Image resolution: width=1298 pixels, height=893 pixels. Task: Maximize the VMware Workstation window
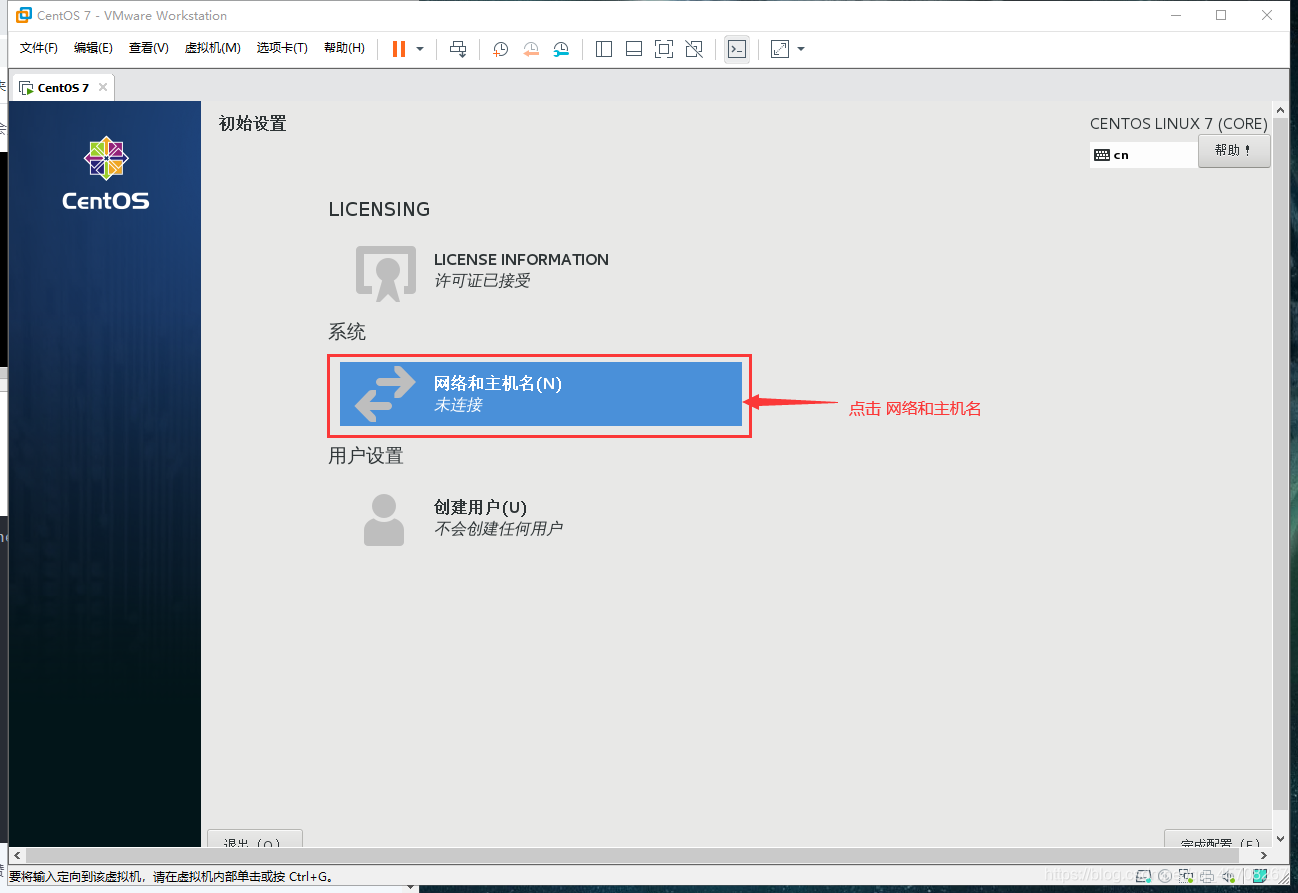1221,15
